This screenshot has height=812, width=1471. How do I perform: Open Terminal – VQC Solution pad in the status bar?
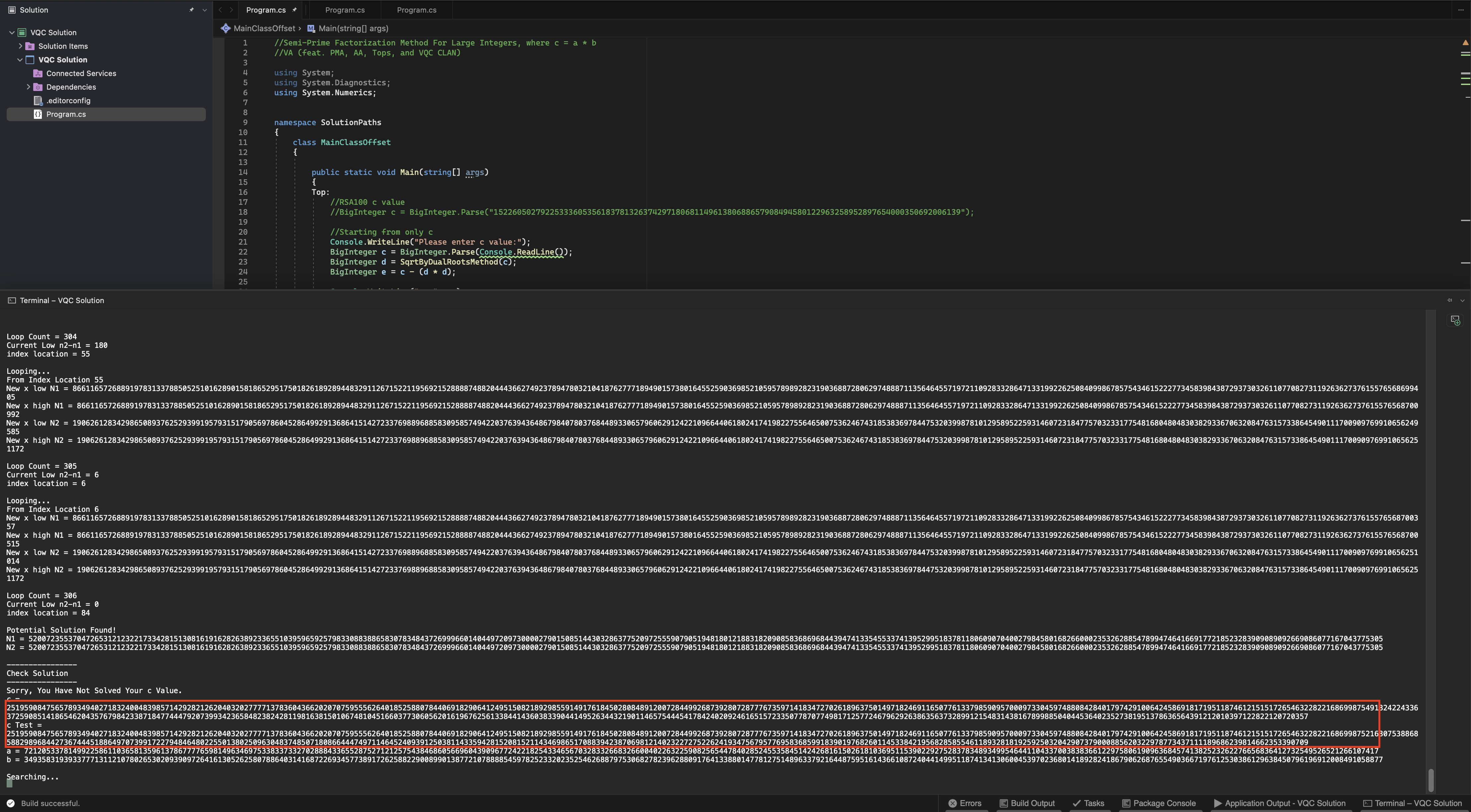click(x=1412, y=803)
